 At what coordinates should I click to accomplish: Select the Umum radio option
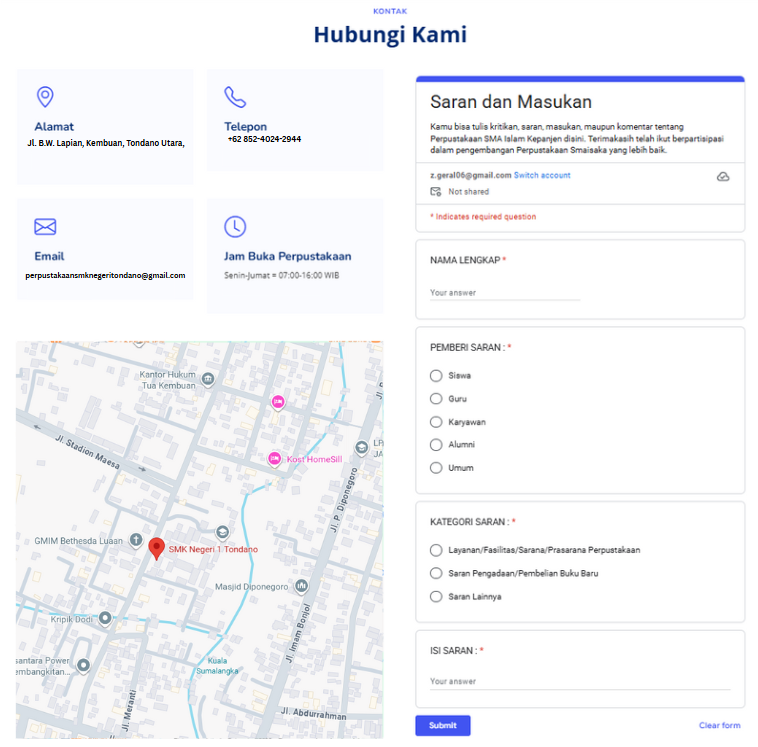click(x=436, y=468)
